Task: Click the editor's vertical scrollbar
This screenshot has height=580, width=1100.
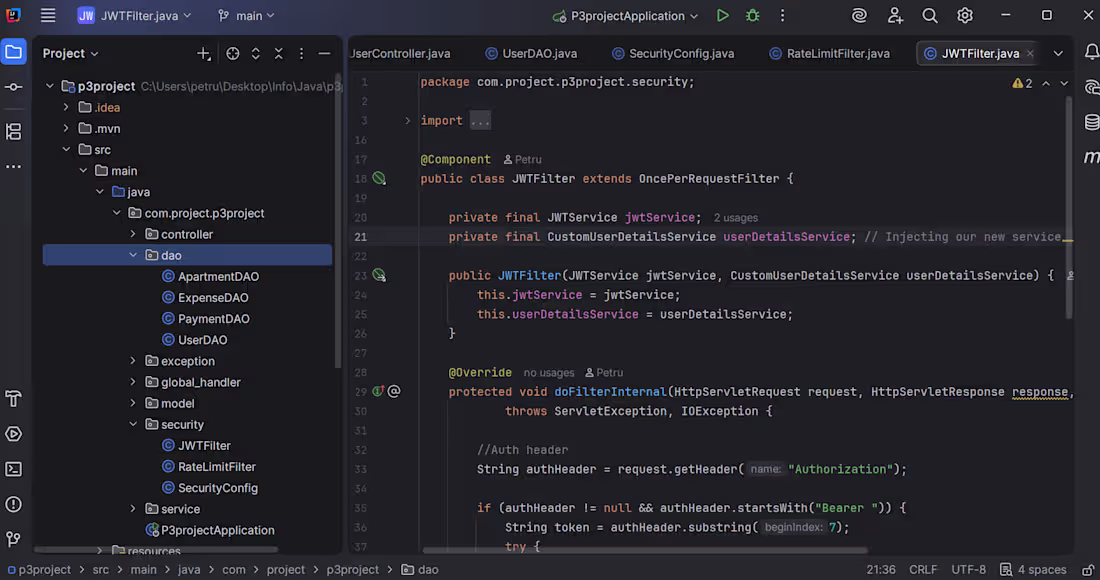Action: [1068, 207]
